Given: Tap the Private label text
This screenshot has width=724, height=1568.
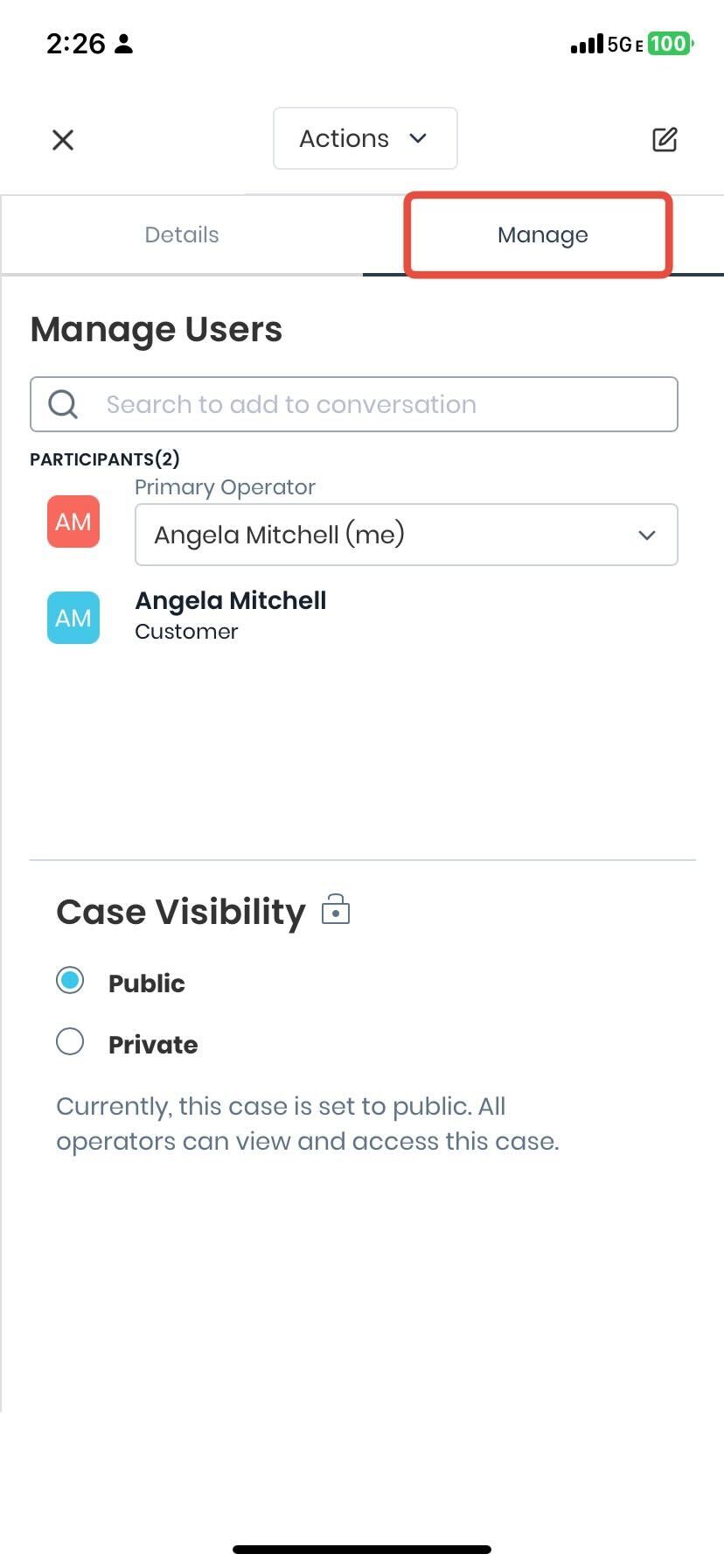Looking at the screenshot, I should point(153,1045).
